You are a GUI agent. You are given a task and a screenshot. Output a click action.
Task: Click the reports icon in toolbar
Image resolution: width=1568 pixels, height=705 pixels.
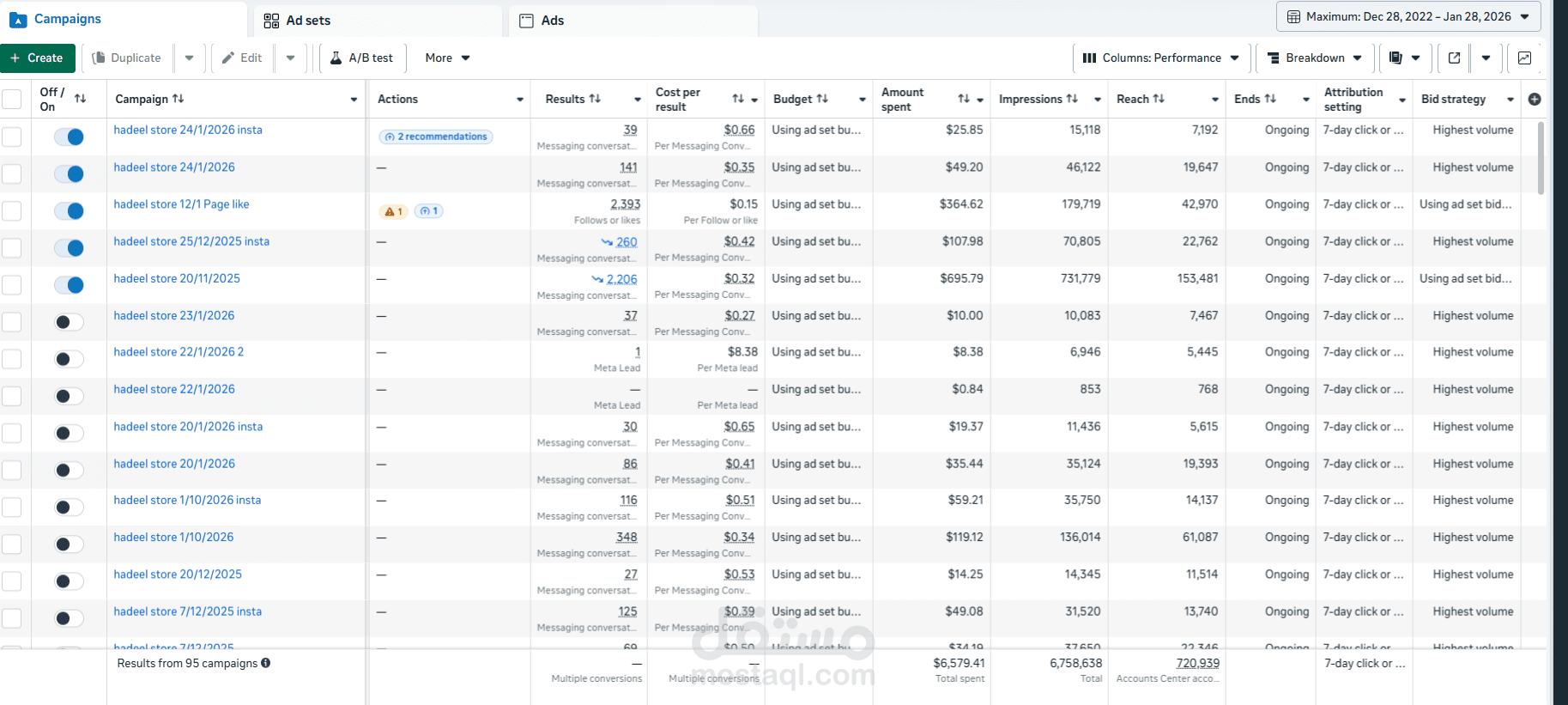[1404, 58]
